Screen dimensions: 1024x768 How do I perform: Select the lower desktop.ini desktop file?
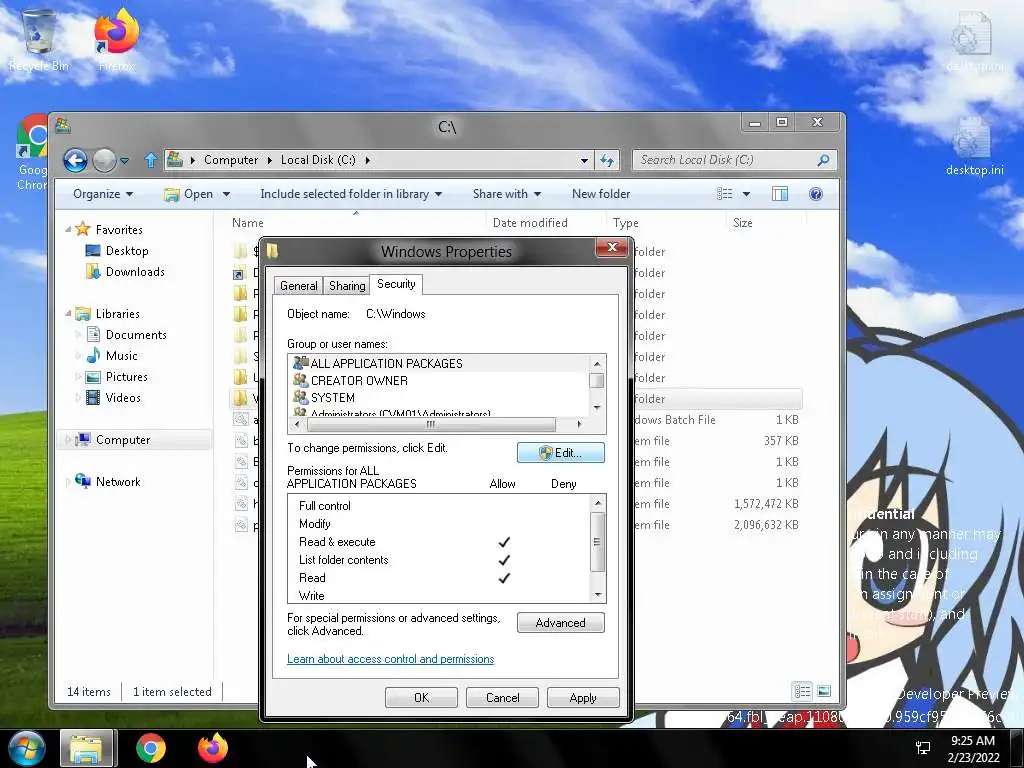click(x=974, y=149)
